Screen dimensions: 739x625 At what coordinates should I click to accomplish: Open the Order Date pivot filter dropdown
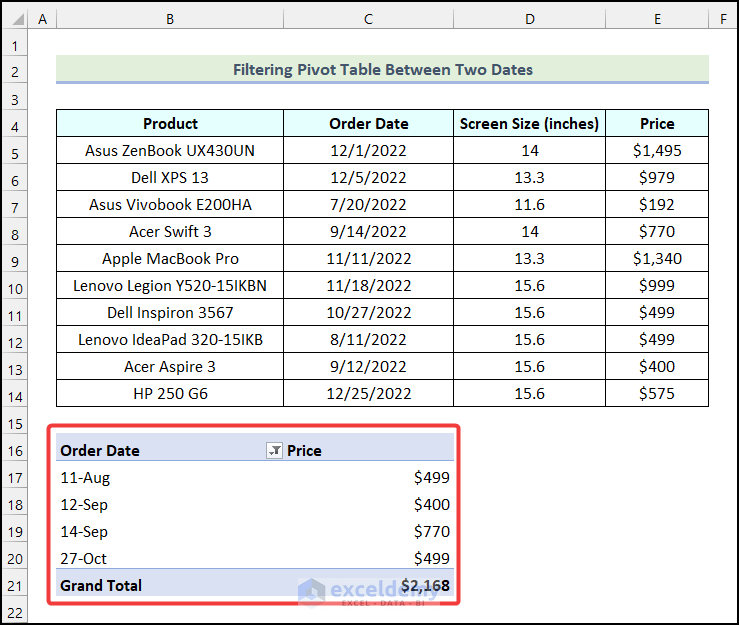274,451
